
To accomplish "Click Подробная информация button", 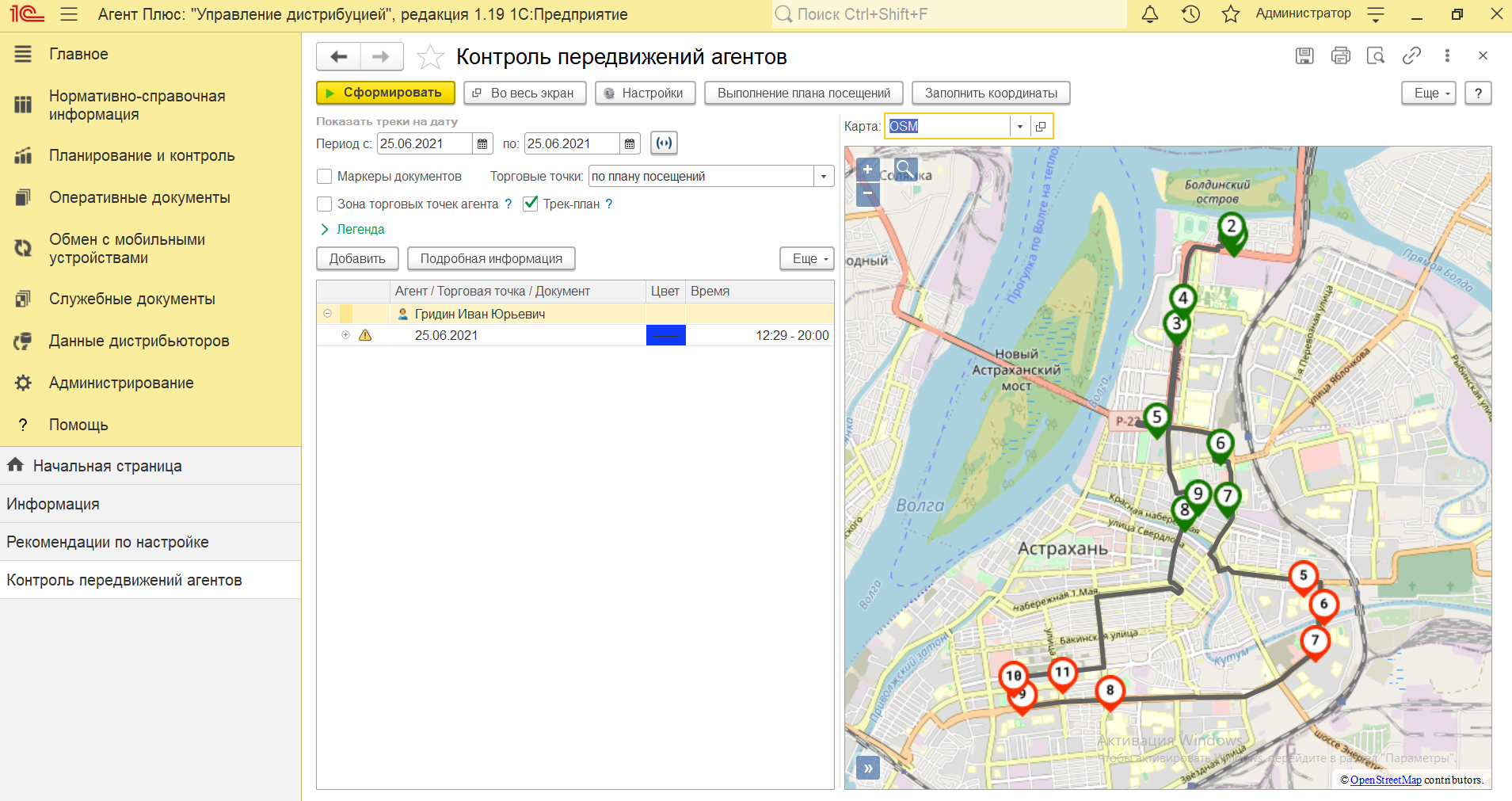I will coord(491,258).
